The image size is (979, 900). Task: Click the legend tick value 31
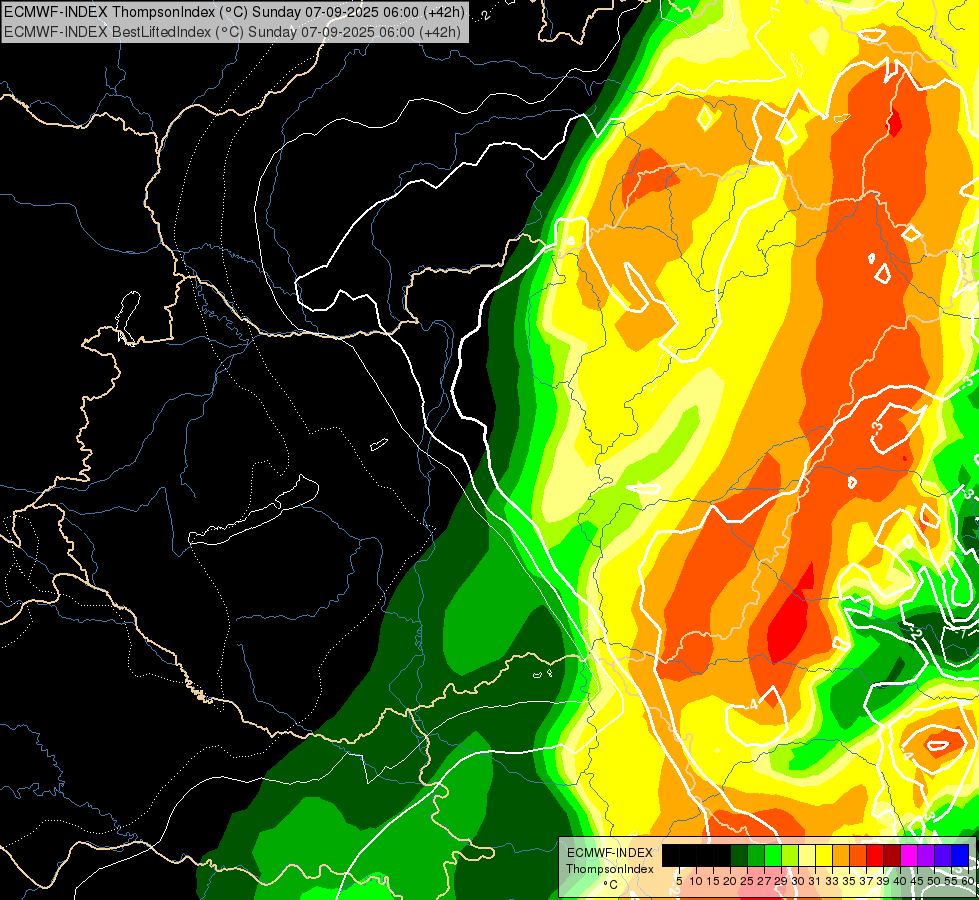point(815,881)
